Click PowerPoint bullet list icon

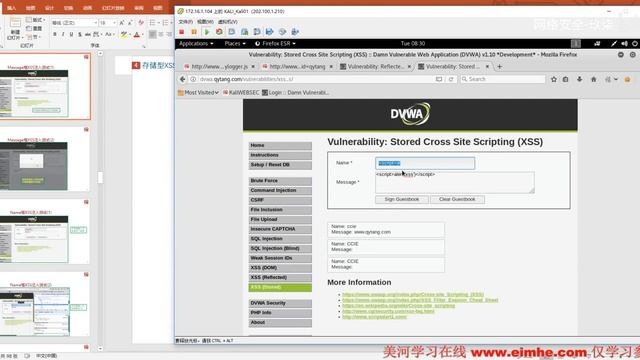coord(152,23)
